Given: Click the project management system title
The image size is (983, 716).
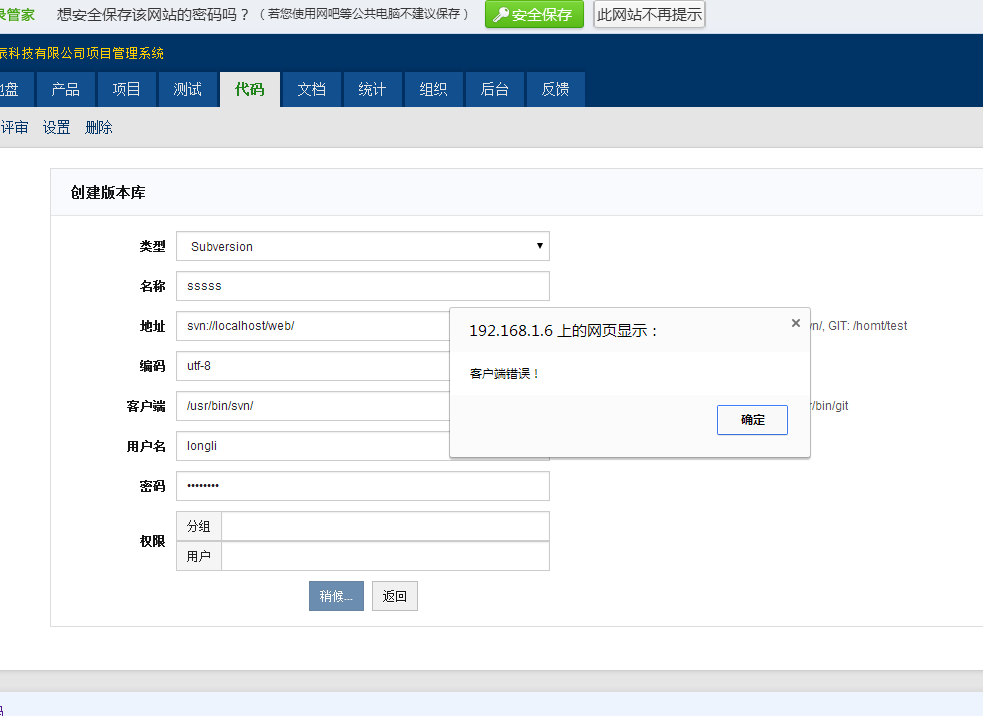Looking at the screenshot, I should [x=81, y=53].
